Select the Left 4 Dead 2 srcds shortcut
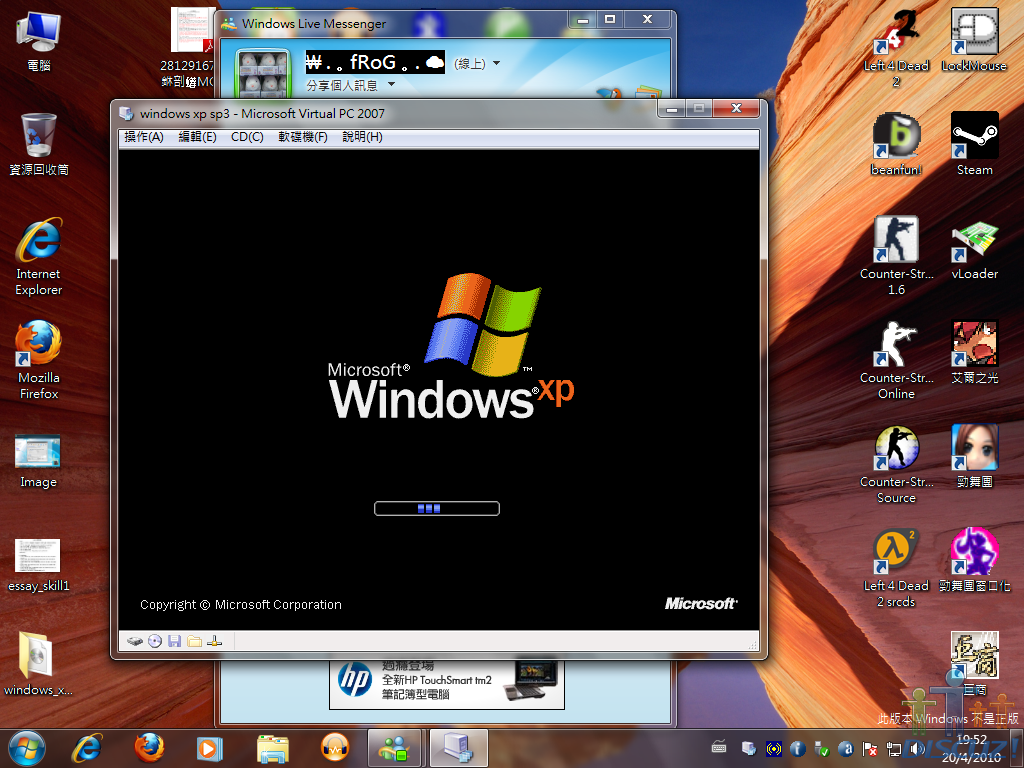Image resolution: width=1024 pixels, height=768 pixels. [x=896, y=569]
